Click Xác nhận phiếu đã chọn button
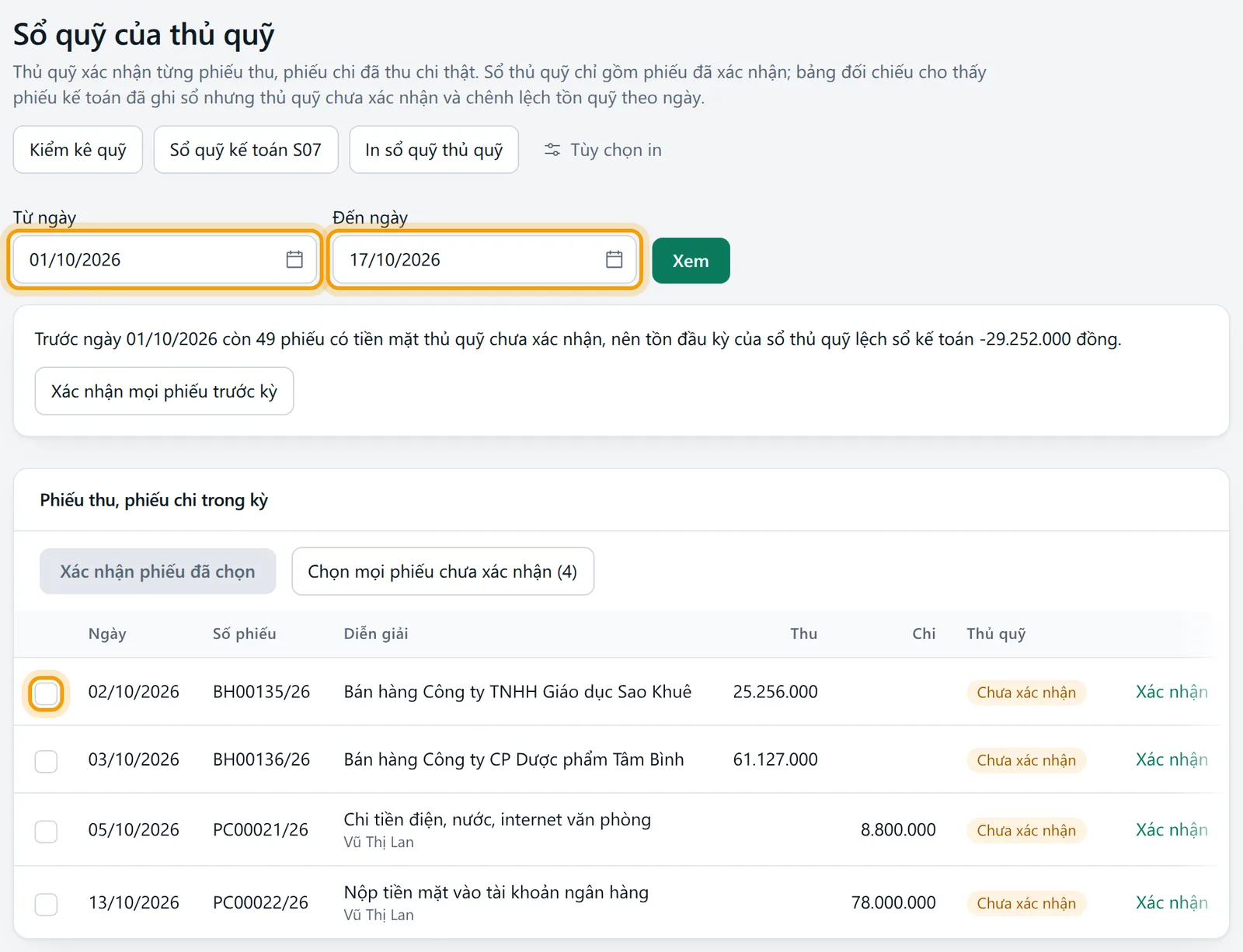This screenshot has width=1243, height=952. coord(158,572)
